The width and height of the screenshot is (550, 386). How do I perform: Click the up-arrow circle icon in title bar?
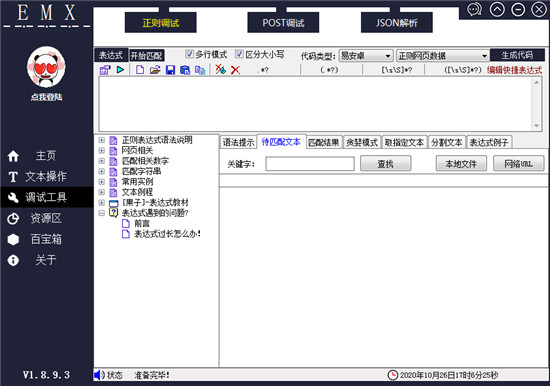[497, 9]
